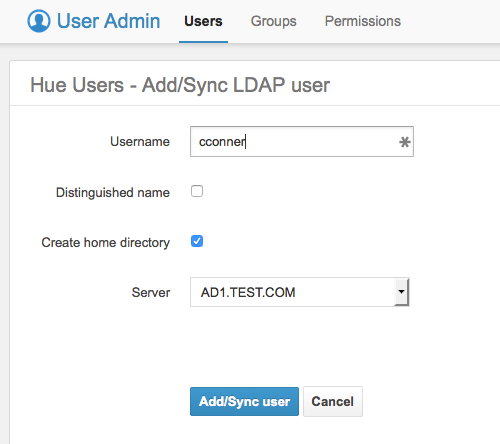The height and width of the screenshot is (444, 500).
Task: Open the User Admin title link
Action: 108,21
